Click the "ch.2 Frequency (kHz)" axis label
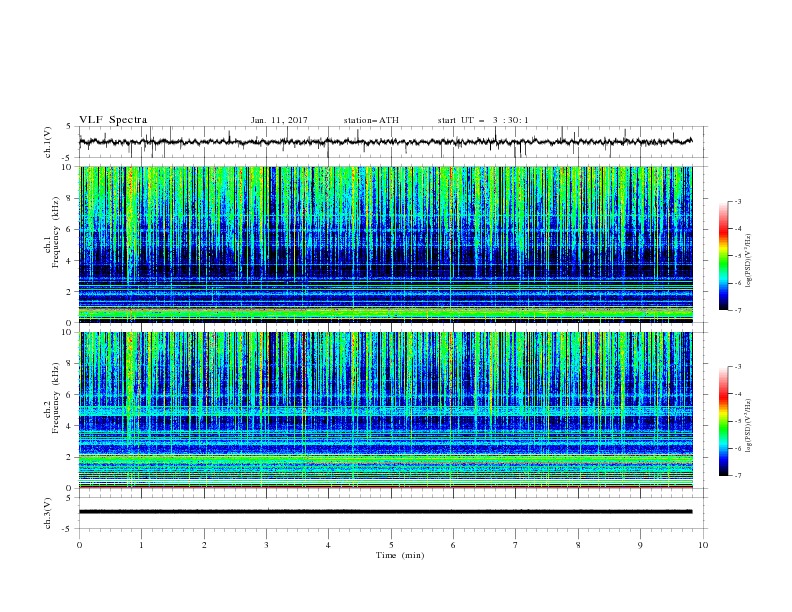This screenshot has height=612, width=792. coord(52,398)
